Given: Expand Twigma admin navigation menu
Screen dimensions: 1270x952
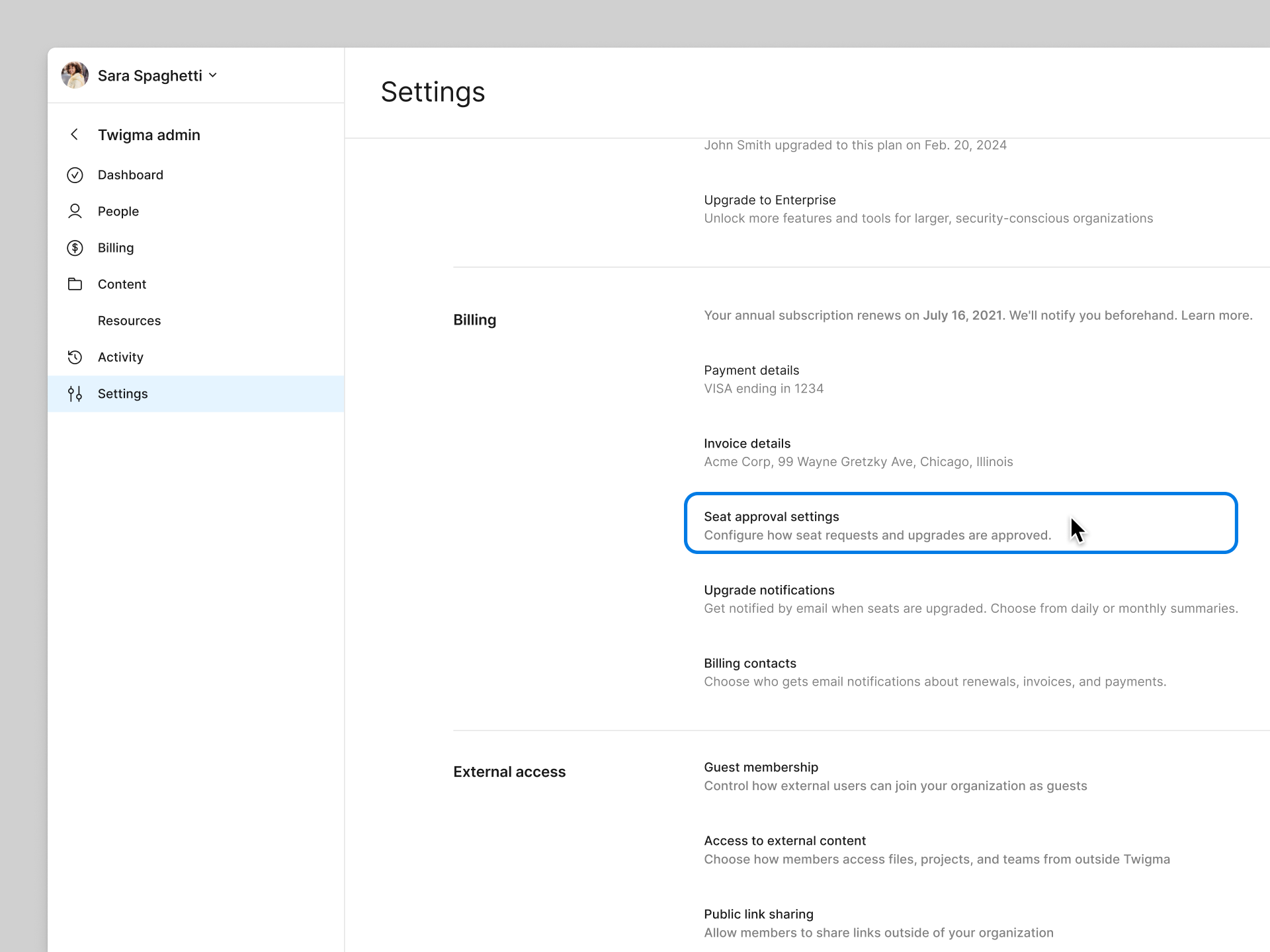Looking at the screenshot, I should tap(149, 134).
